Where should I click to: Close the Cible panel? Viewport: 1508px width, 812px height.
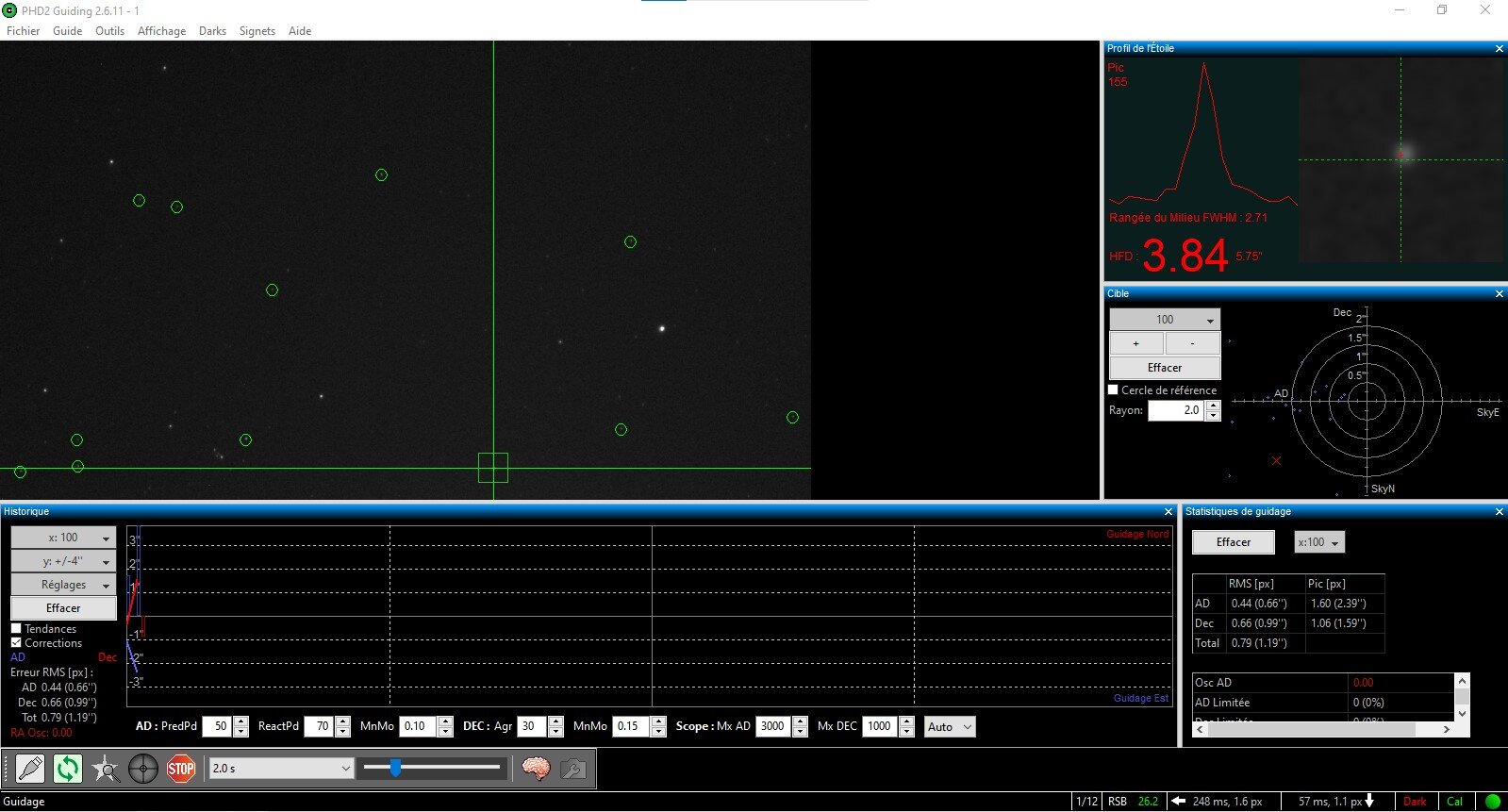point(1500,293)
